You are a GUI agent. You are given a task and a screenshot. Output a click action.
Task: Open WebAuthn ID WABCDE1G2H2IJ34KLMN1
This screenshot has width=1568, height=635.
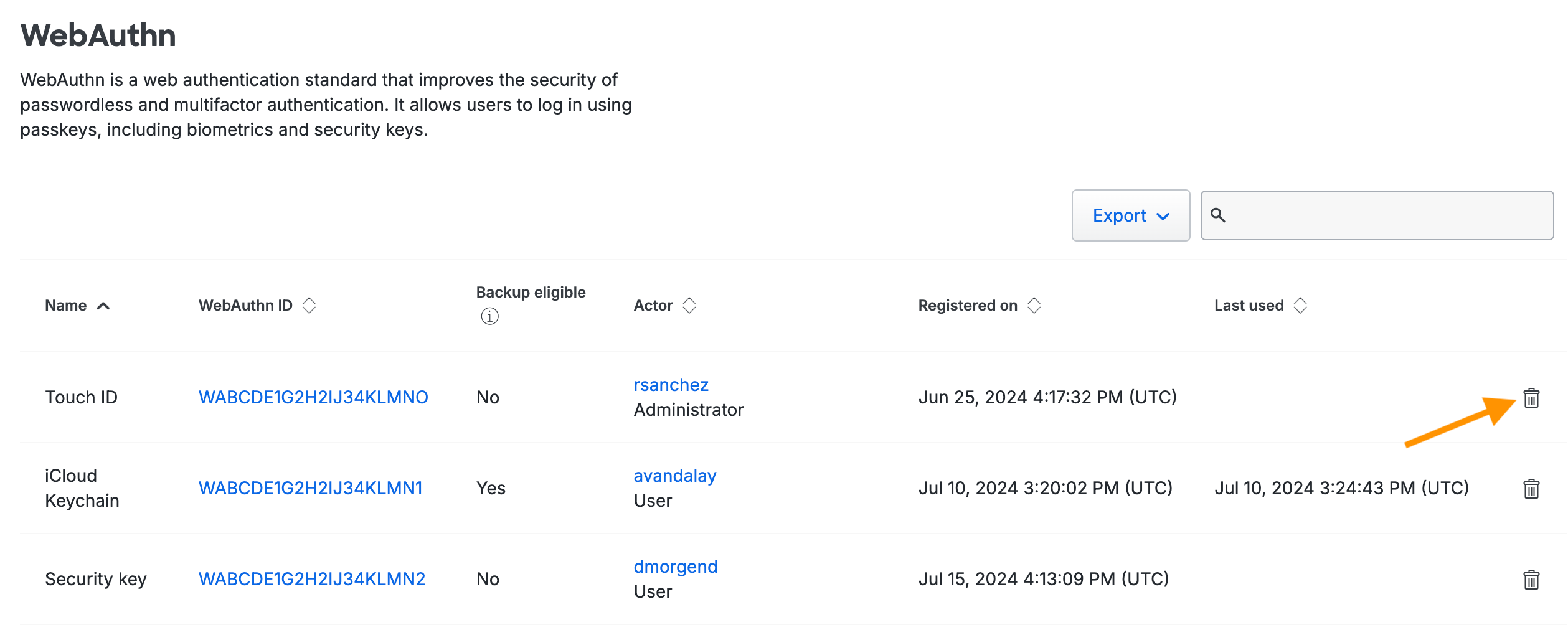tap(310, 488)
